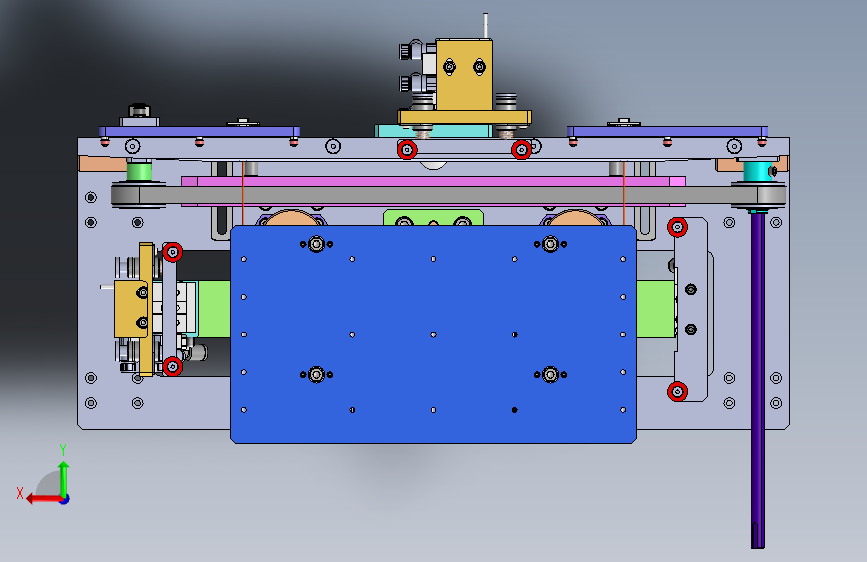Select the top-right bolt on blue plate
867x562 pixels.
(550, 244)
